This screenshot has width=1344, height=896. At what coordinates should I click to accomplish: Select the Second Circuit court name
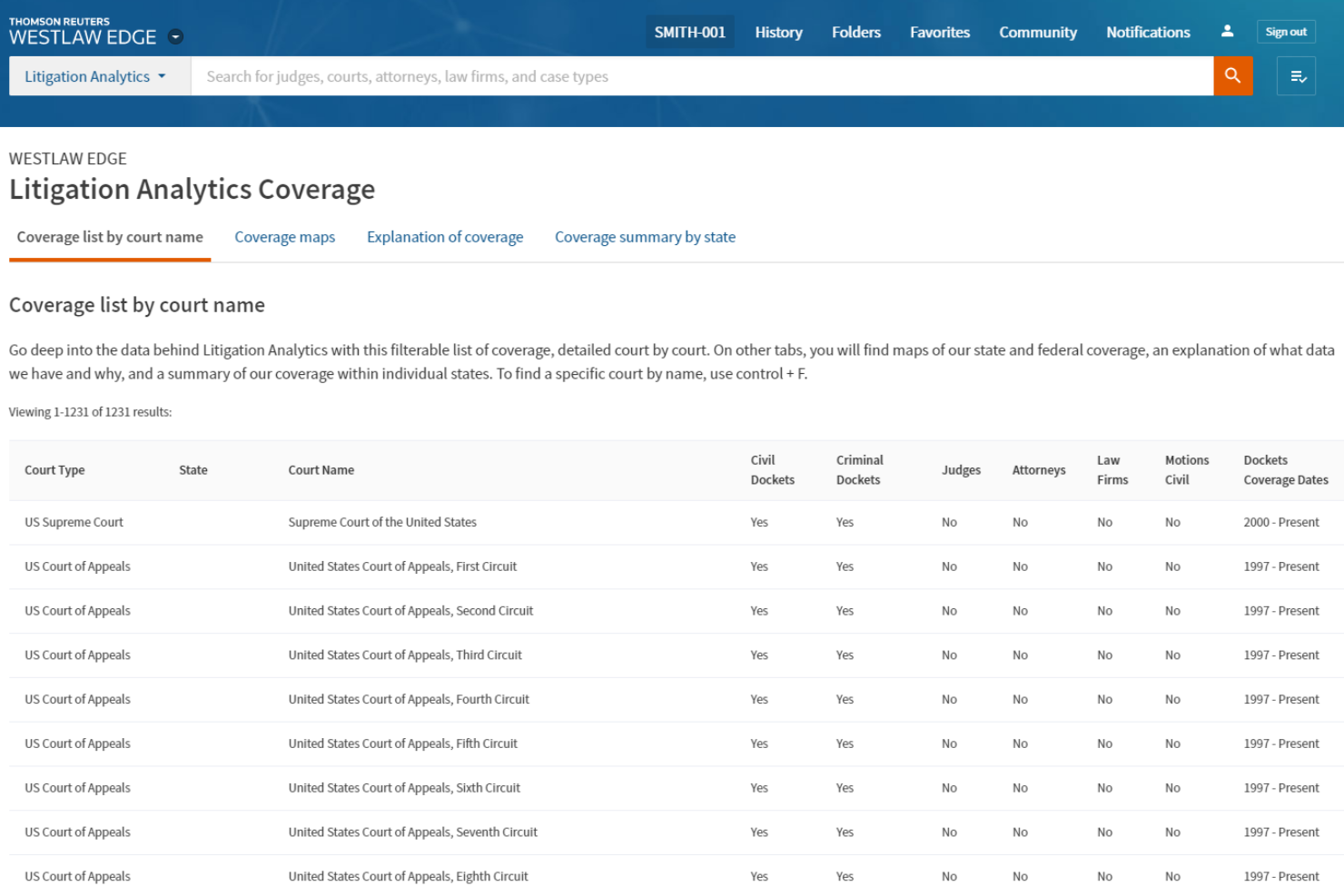pos(410,611)
